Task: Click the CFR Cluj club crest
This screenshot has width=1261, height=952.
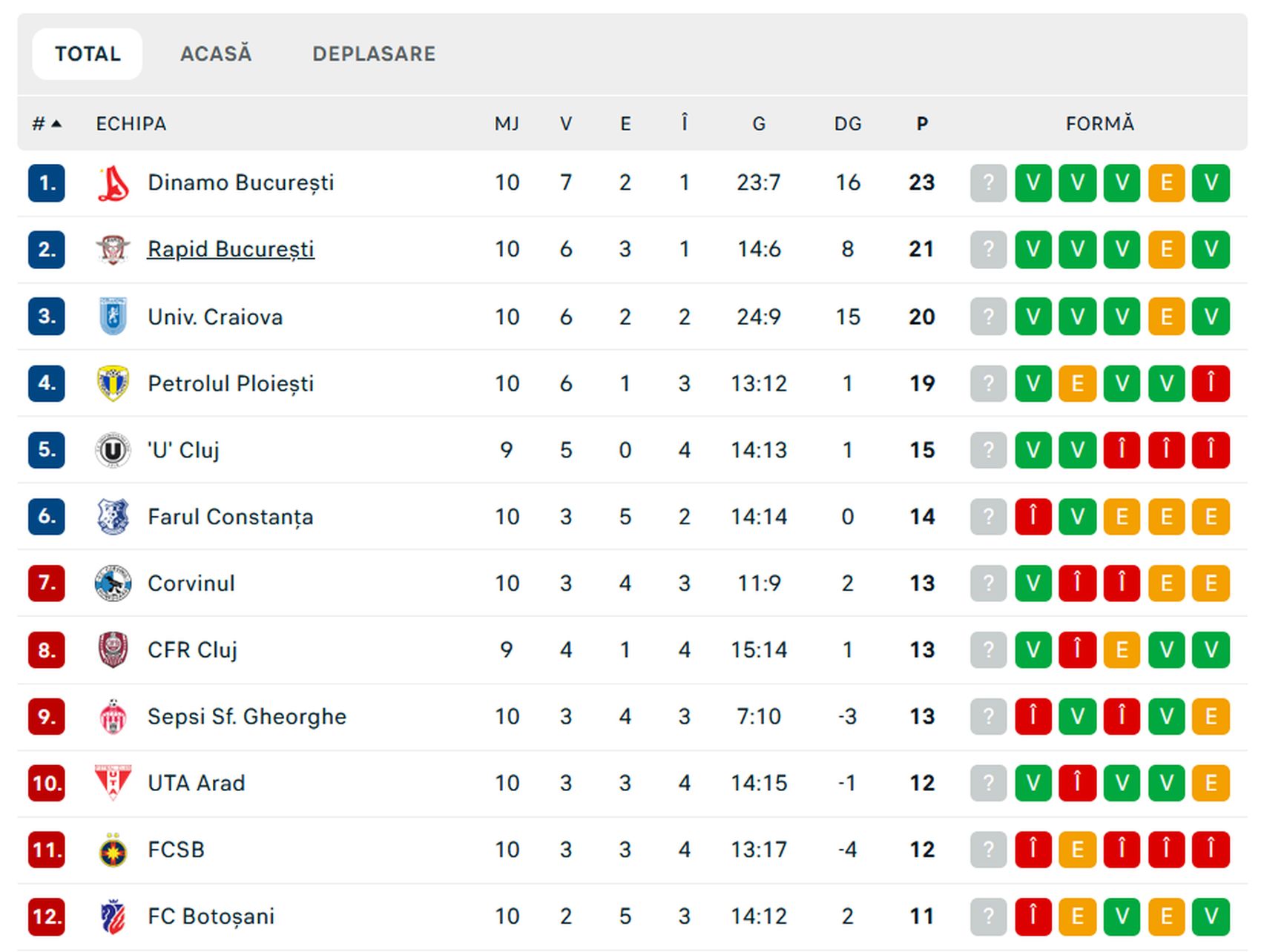Action: (x=113, y=650)
